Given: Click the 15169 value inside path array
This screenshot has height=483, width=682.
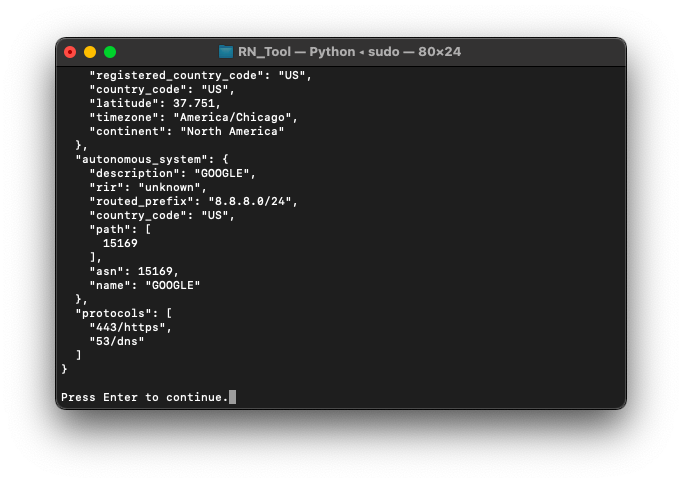Looking at the screenshot, I should [x=120, y=243].
